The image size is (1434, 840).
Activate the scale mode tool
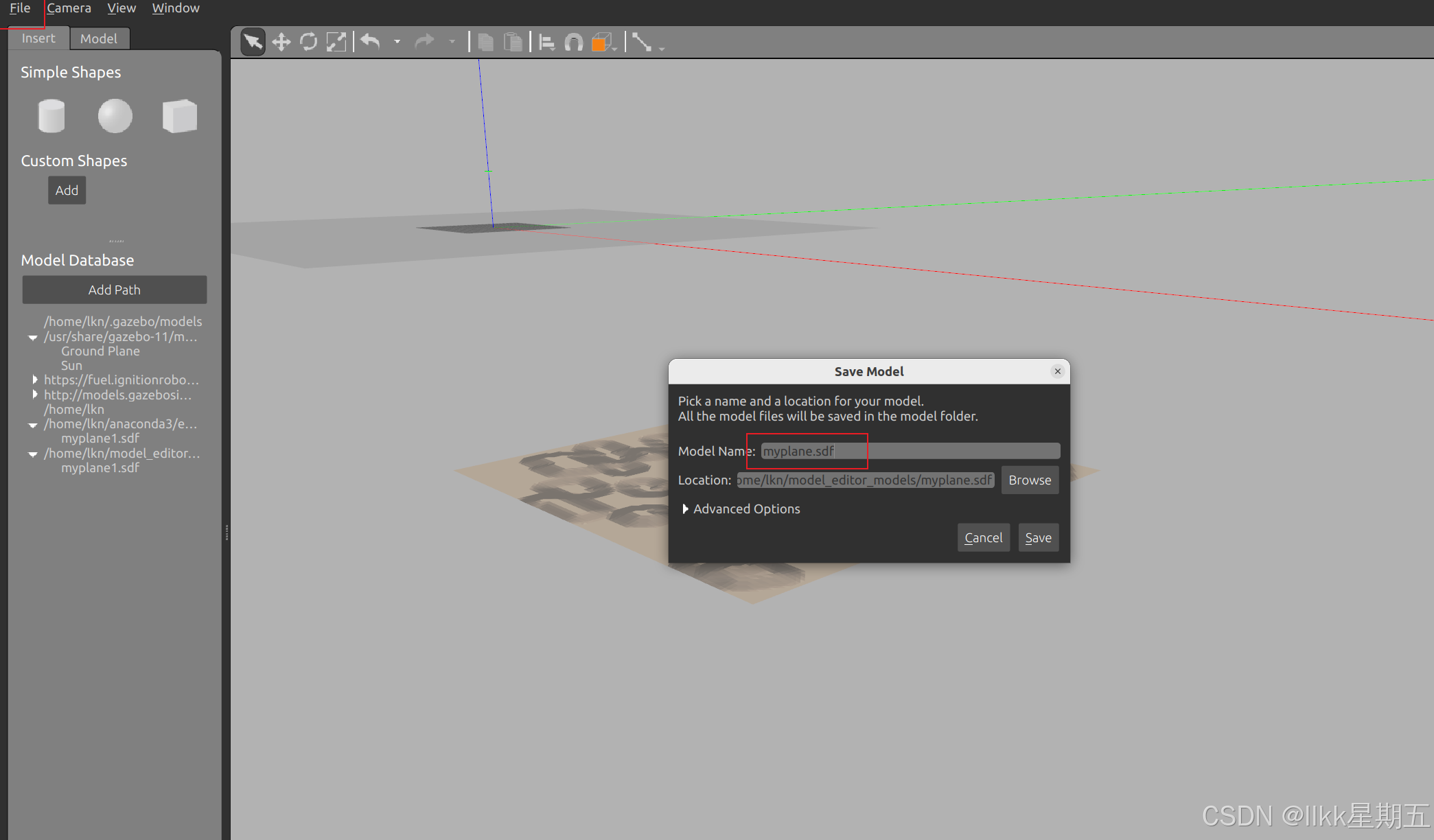click(336, 43)
